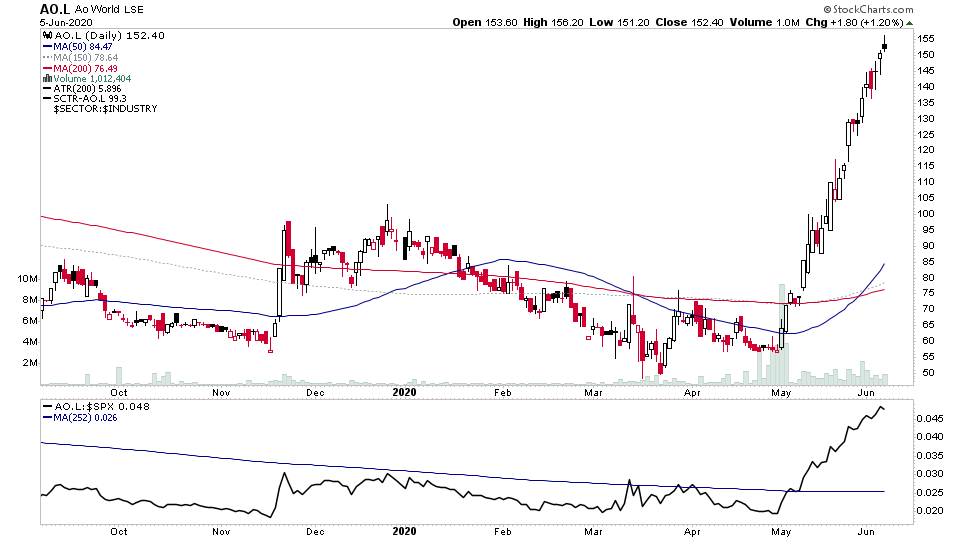Click the Chg +1.80 (+1.20%) value

tap(854, 22)
